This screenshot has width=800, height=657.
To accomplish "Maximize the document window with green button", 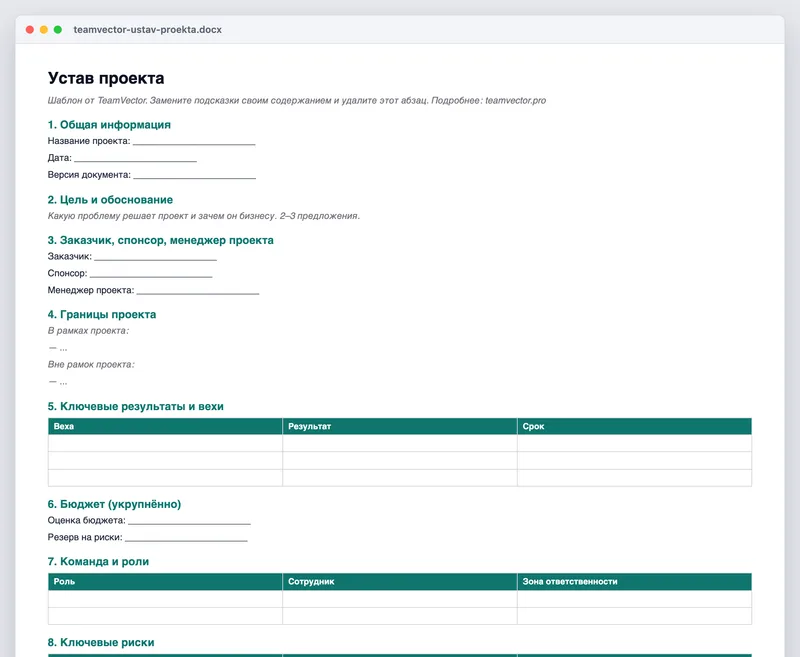I will coord(58,30).
